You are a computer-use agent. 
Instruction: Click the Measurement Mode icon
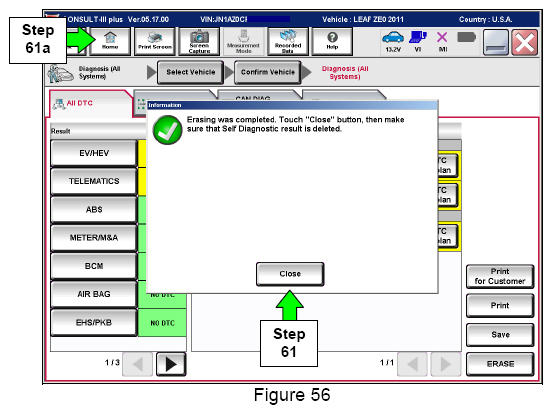coord(243,42)
